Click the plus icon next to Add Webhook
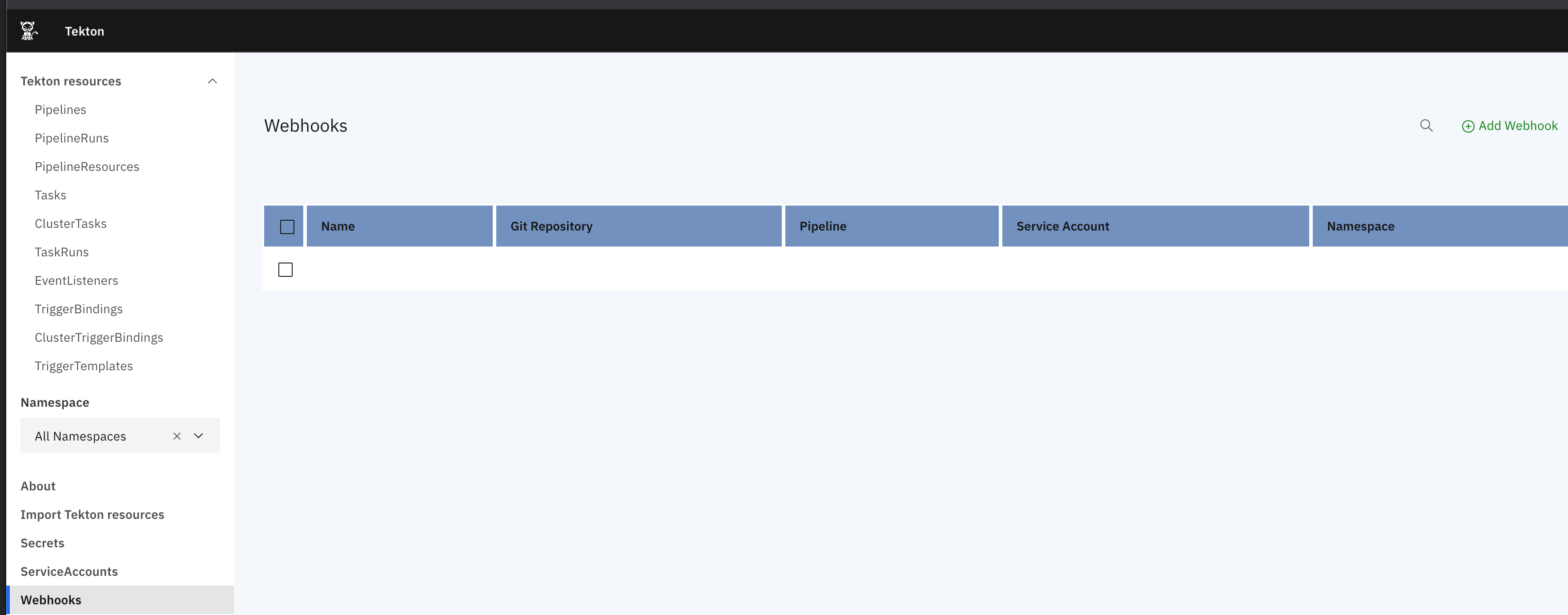The height and width of the screenshot is (615, 1568). point(1468,127)
